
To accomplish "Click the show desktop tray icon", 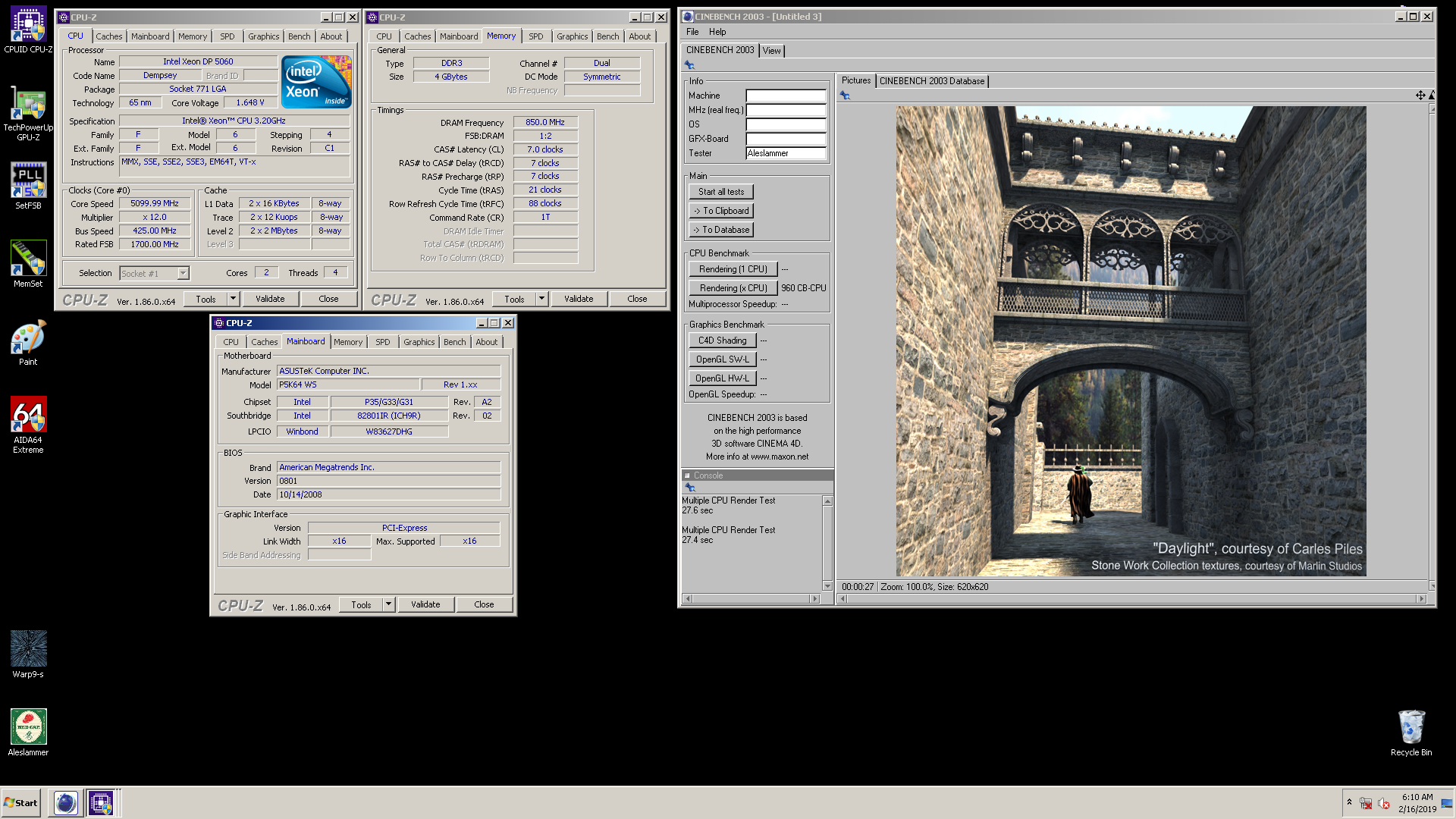I will pyautogui.click(x=1447, y=803).
